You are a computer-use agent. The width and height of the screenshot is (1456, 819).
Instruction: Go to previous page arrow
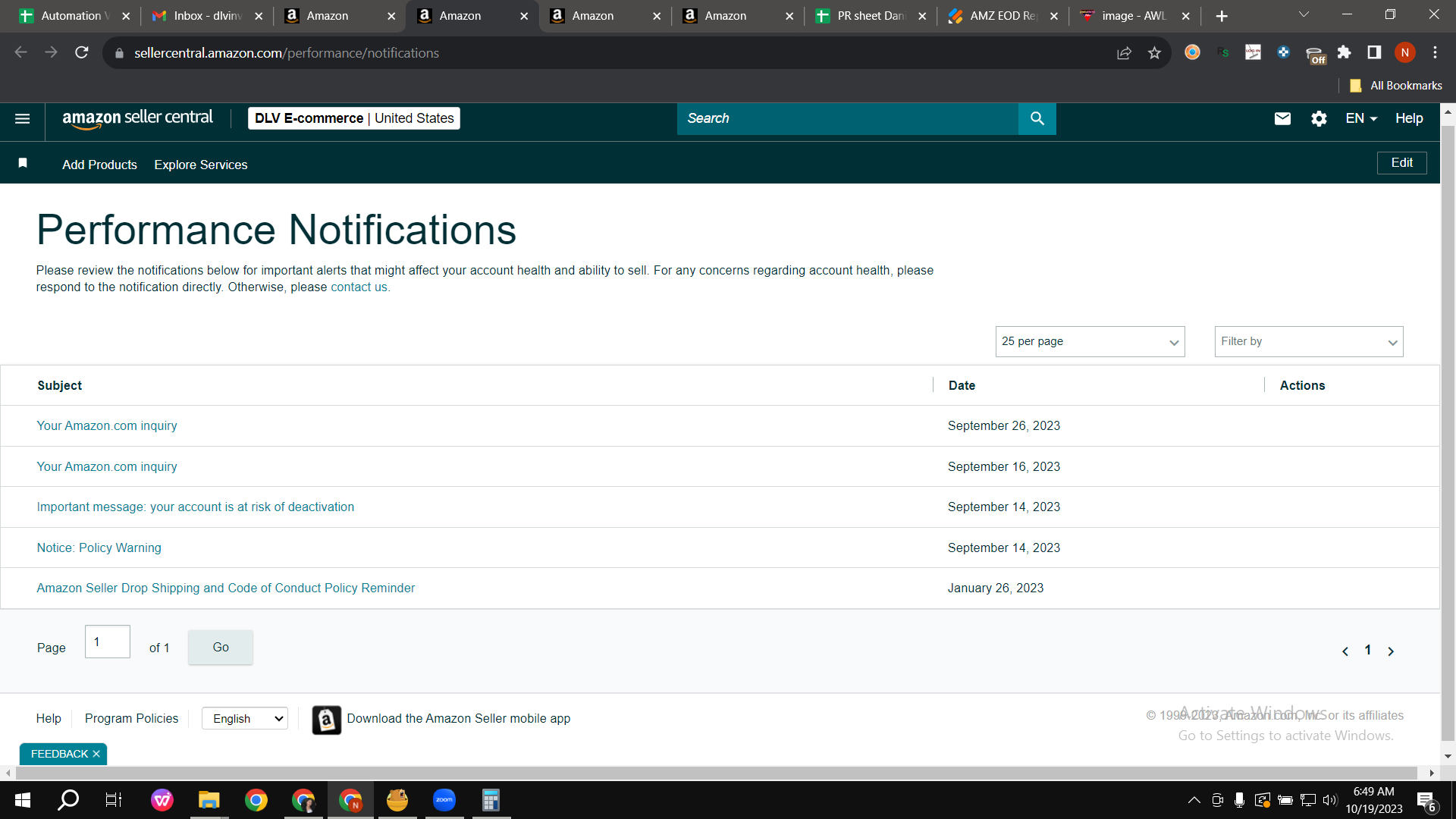coord(1345,651)
